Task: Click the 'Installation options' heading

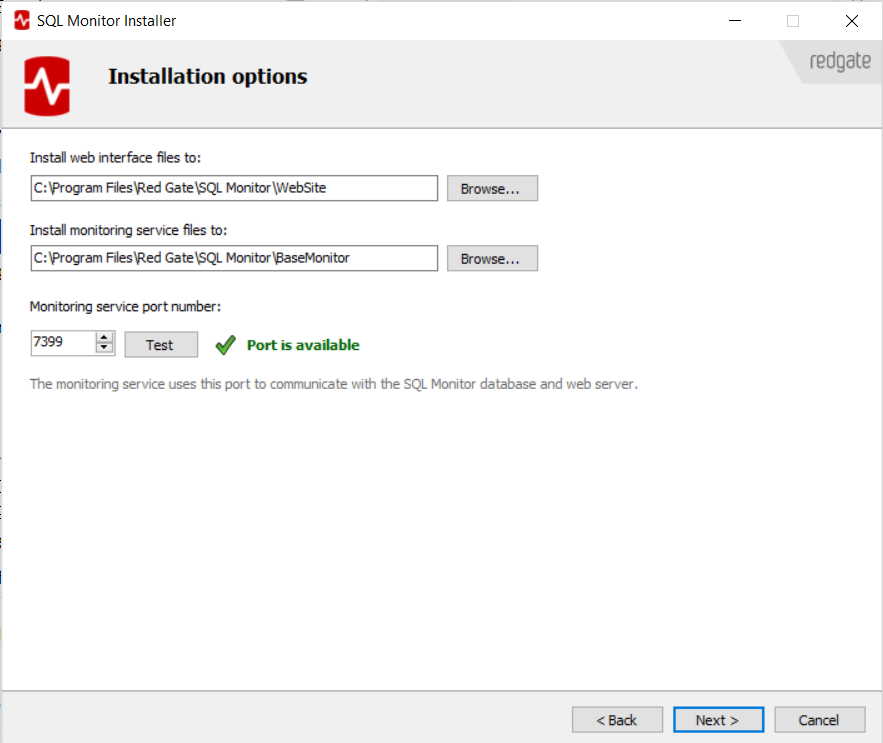Action: click(207, 77)
